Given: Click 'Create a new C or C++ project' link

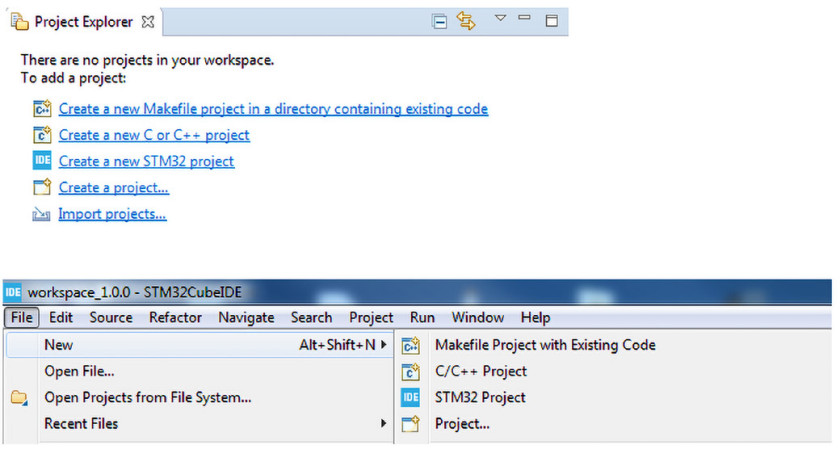Looking at the screenshot, I should click(x=154, y=135).
